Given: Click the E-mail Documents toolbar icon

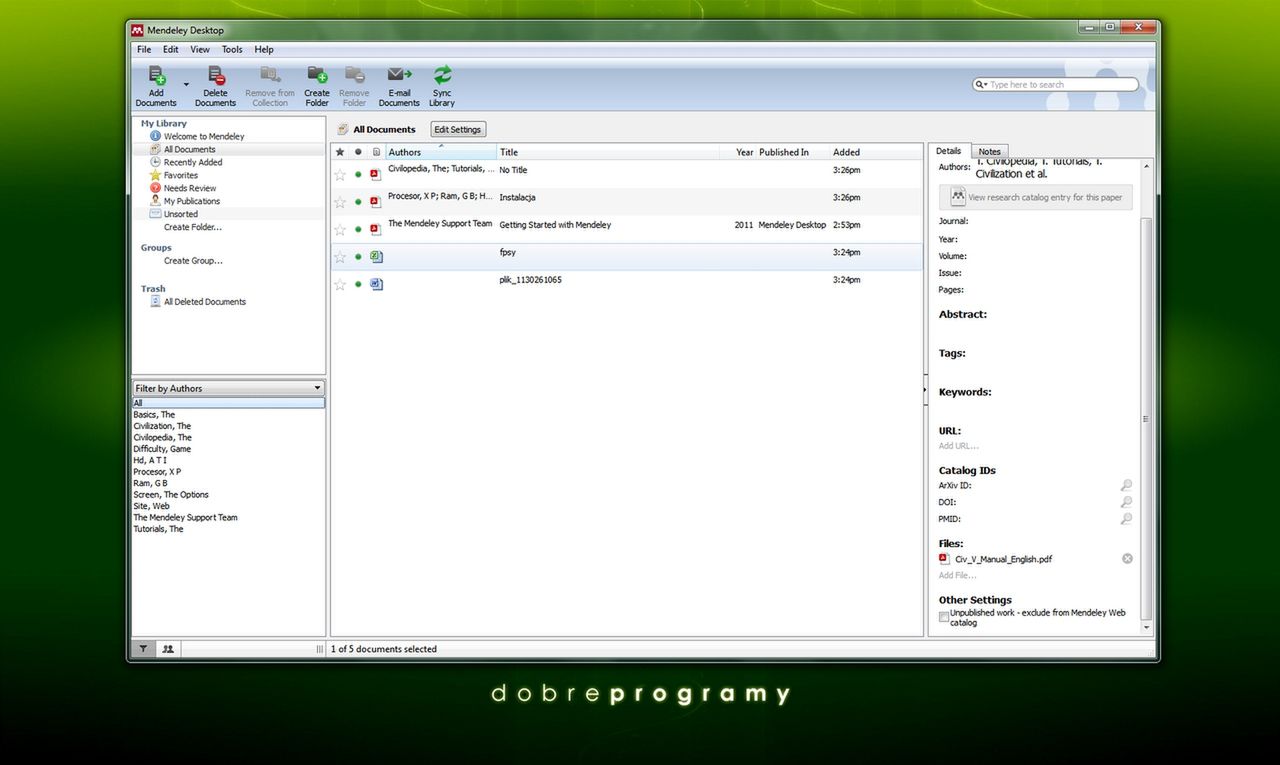Looking at the screenshot, I should (x=399, y=75).
